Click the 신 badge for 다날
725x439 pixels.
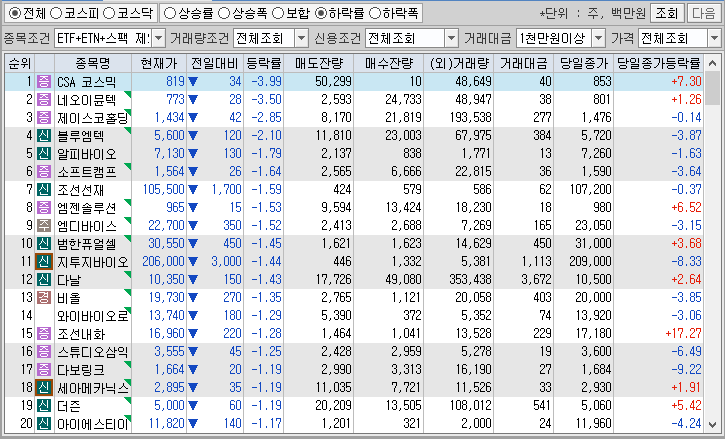point(44,280)
